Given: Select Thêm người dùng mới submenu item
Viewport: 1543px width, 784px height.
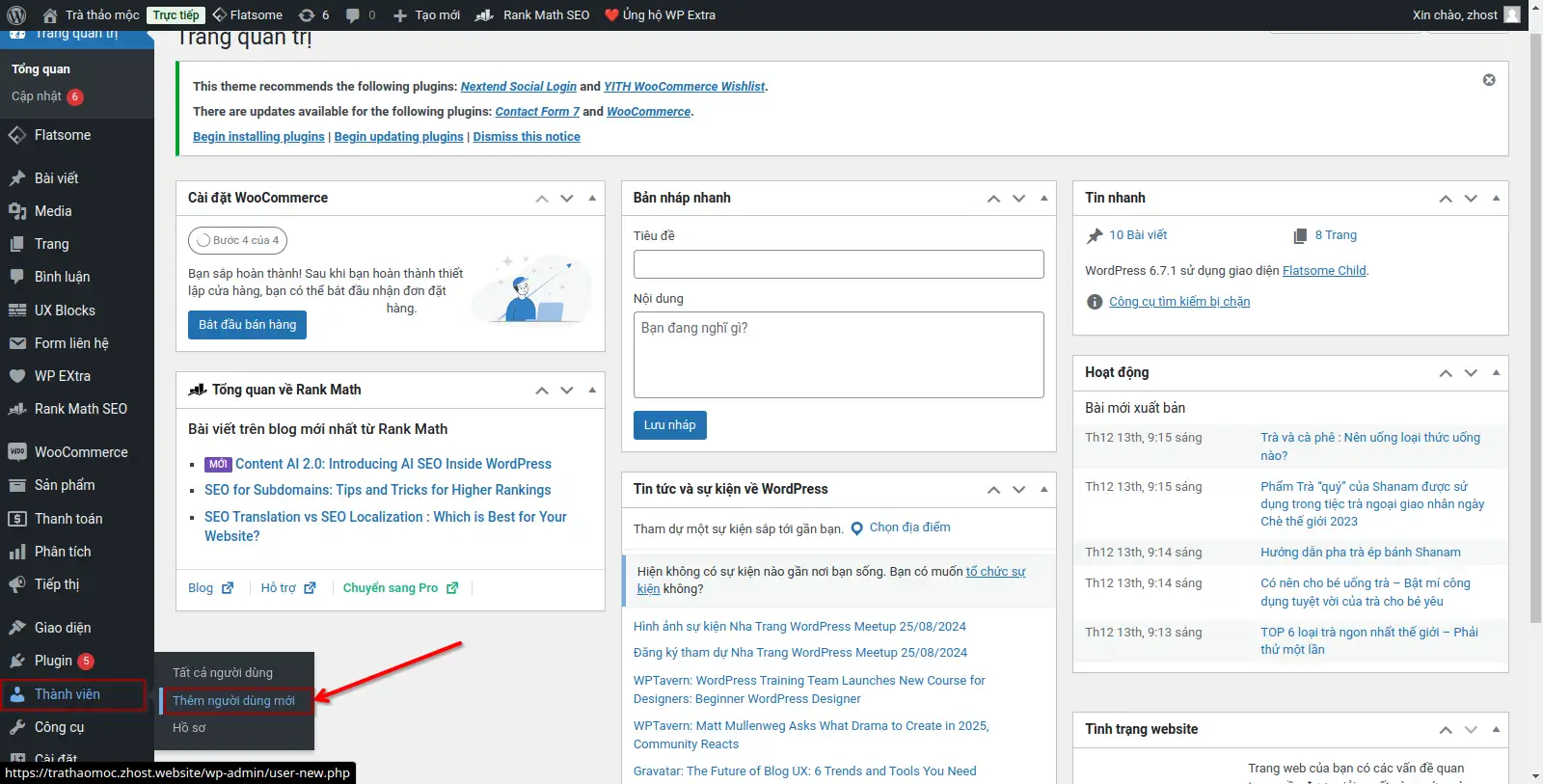Looking at the screenshot, I should [x=233, y=701].
